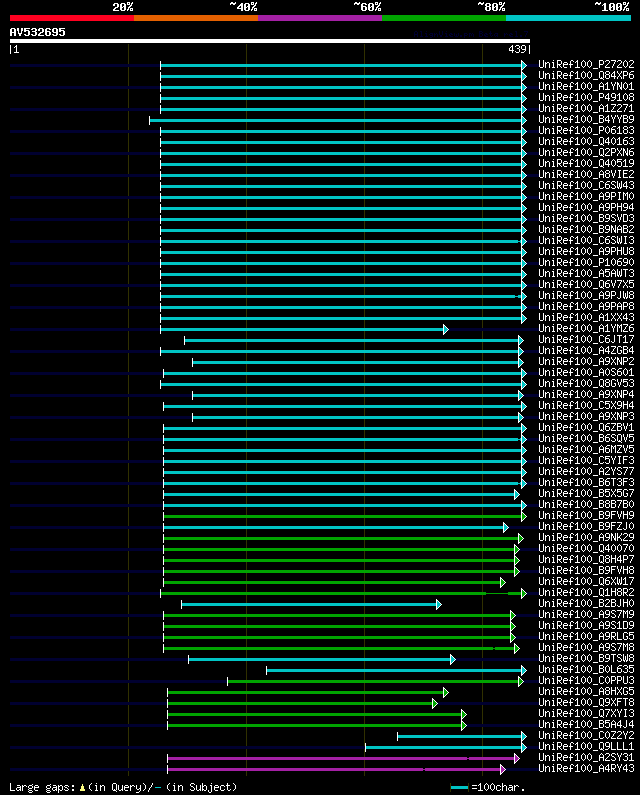The width and height of the screenshot is (640, 795).
Task: Open hit UniRef100_Q84XP6
Action: click(586, 76)
